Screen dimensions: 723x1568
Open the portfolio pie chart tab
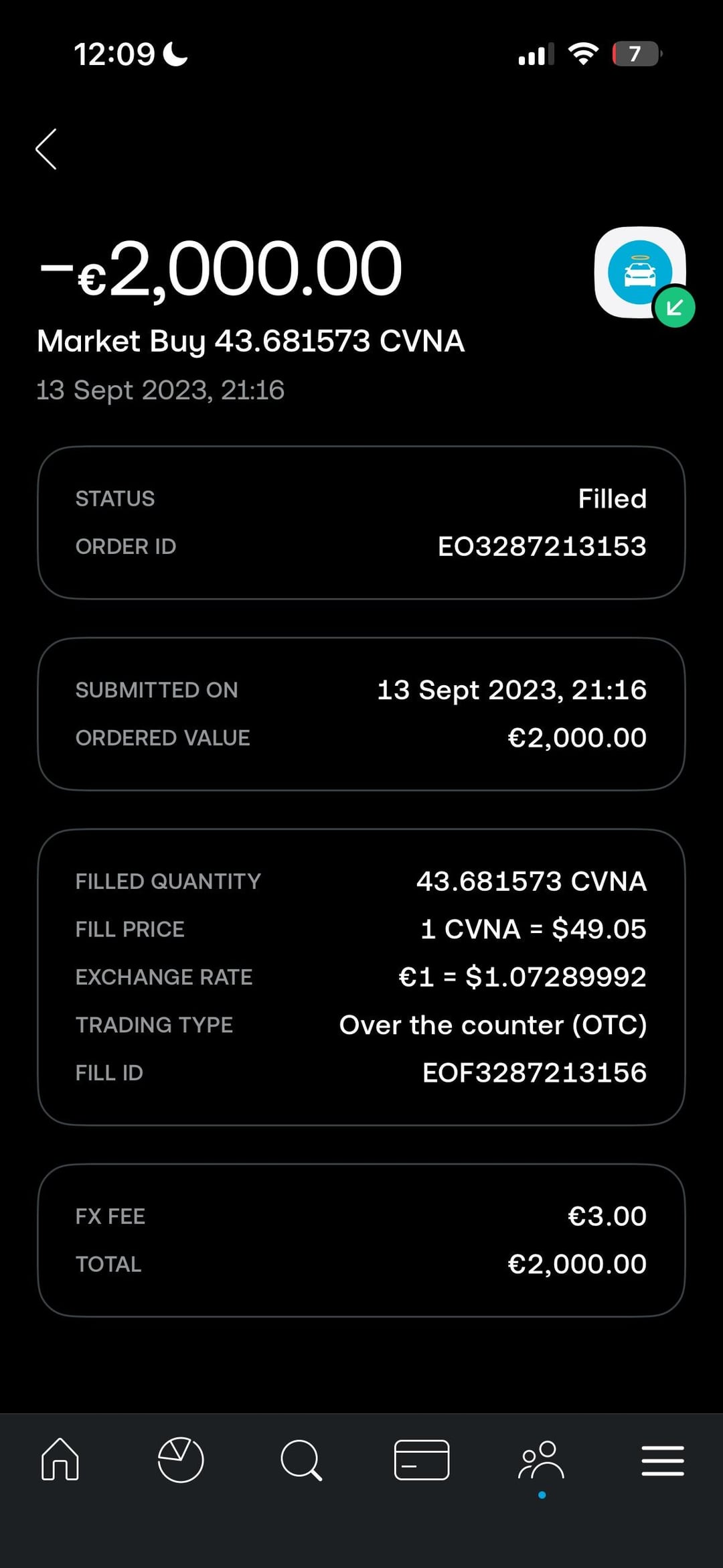click(x=180, y=1459)
